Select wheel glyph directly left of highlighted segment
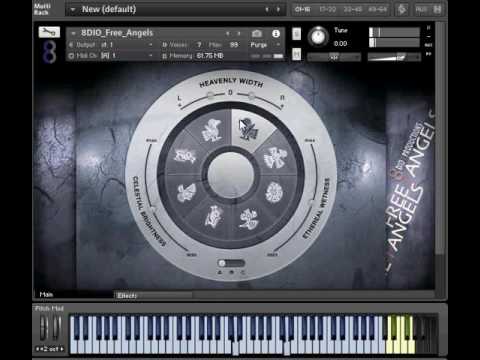 212,130
